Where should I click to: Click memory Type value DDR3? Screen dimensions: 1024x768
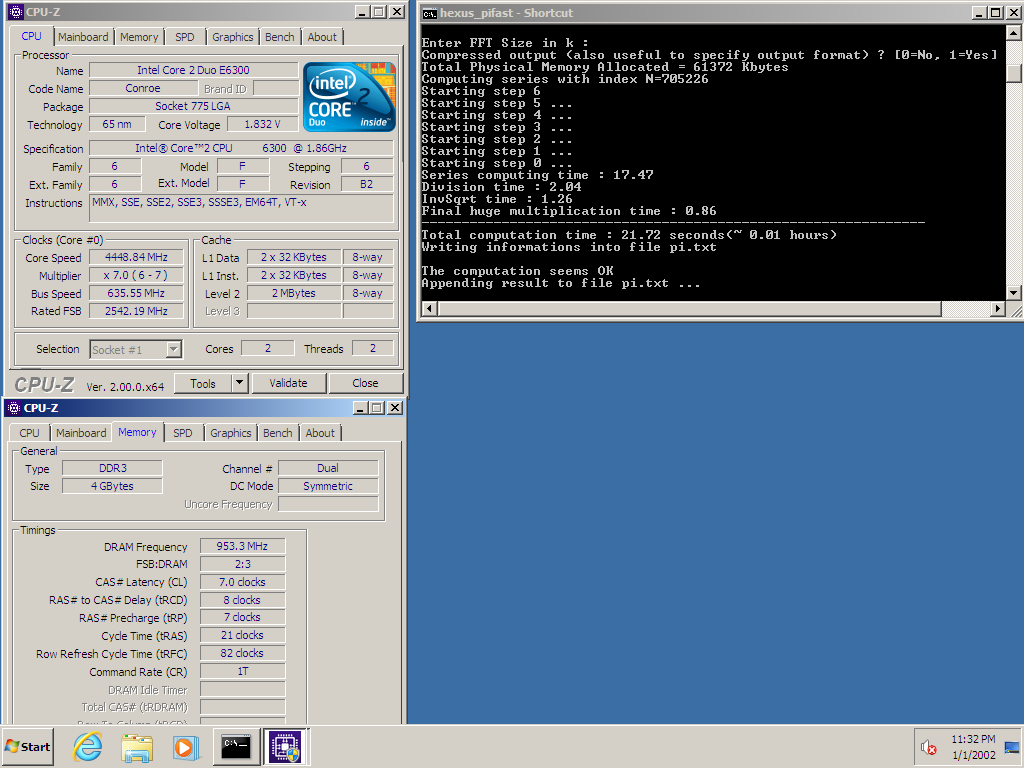tap(112, 468)
